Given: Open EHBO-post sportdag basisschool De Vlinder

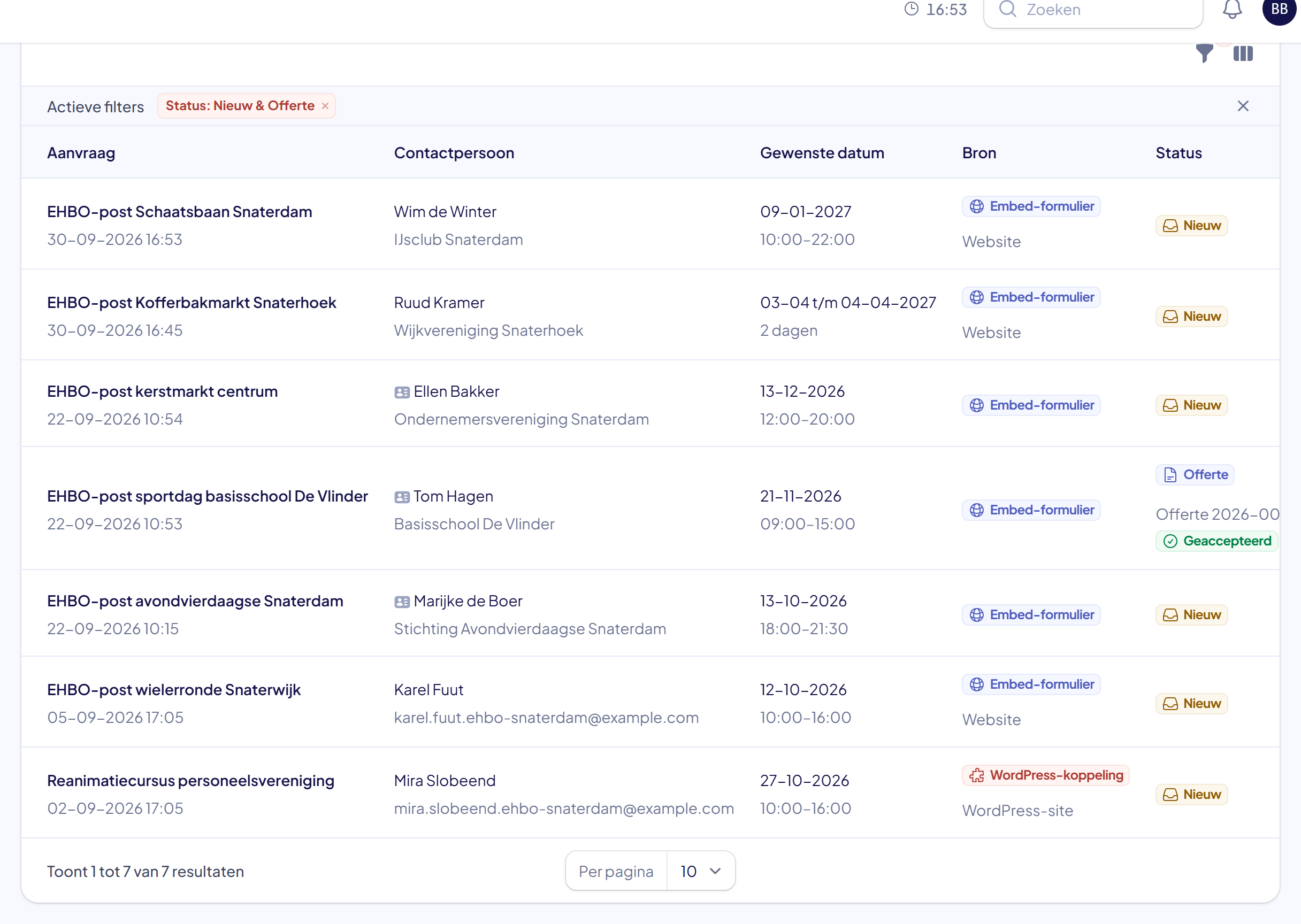Looking at the screenshot, I should [x=208, y=496].
